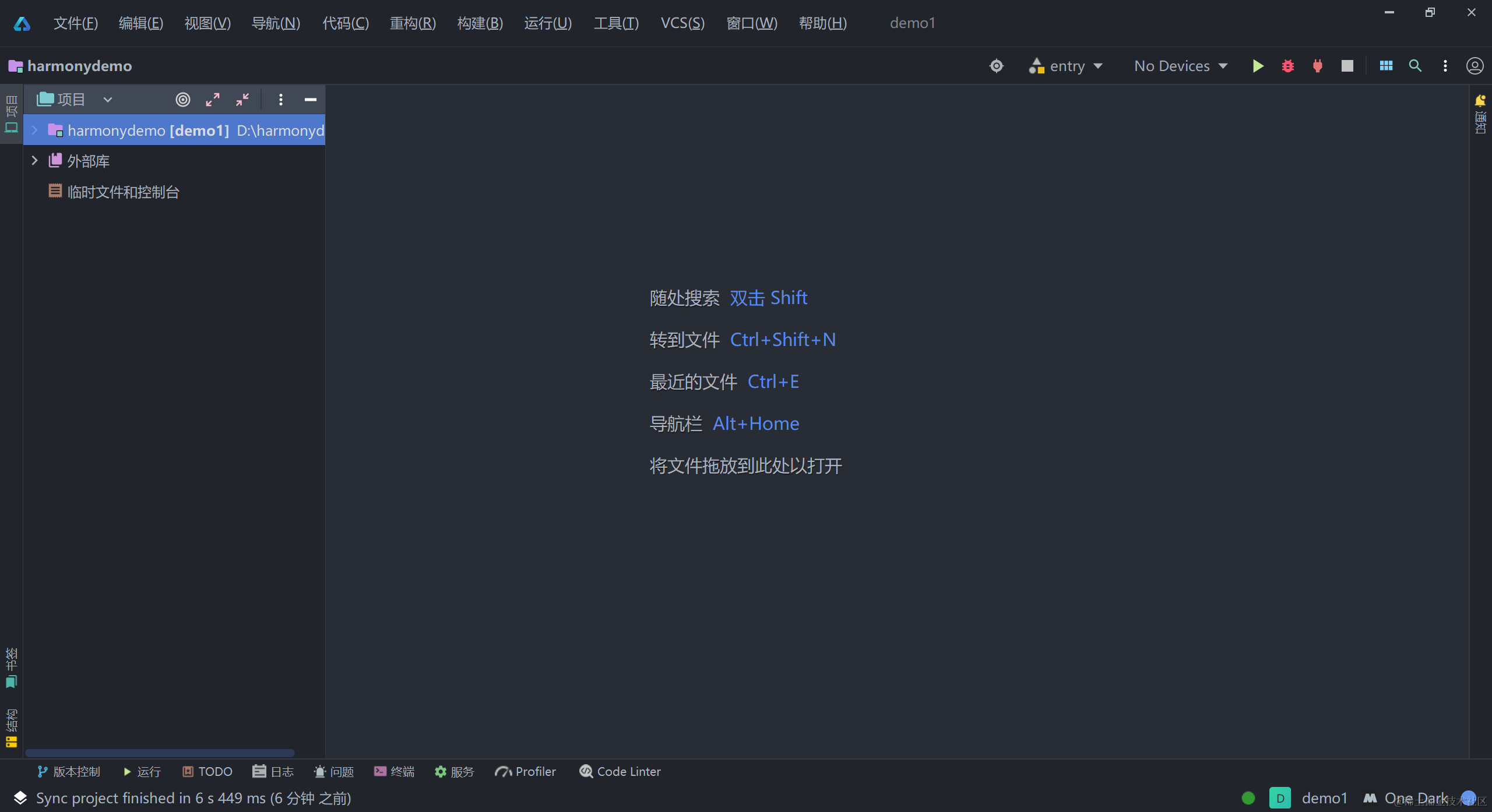
Task: Click the Ctrl+Shift+N shortcut link
Action: (782, 339)
